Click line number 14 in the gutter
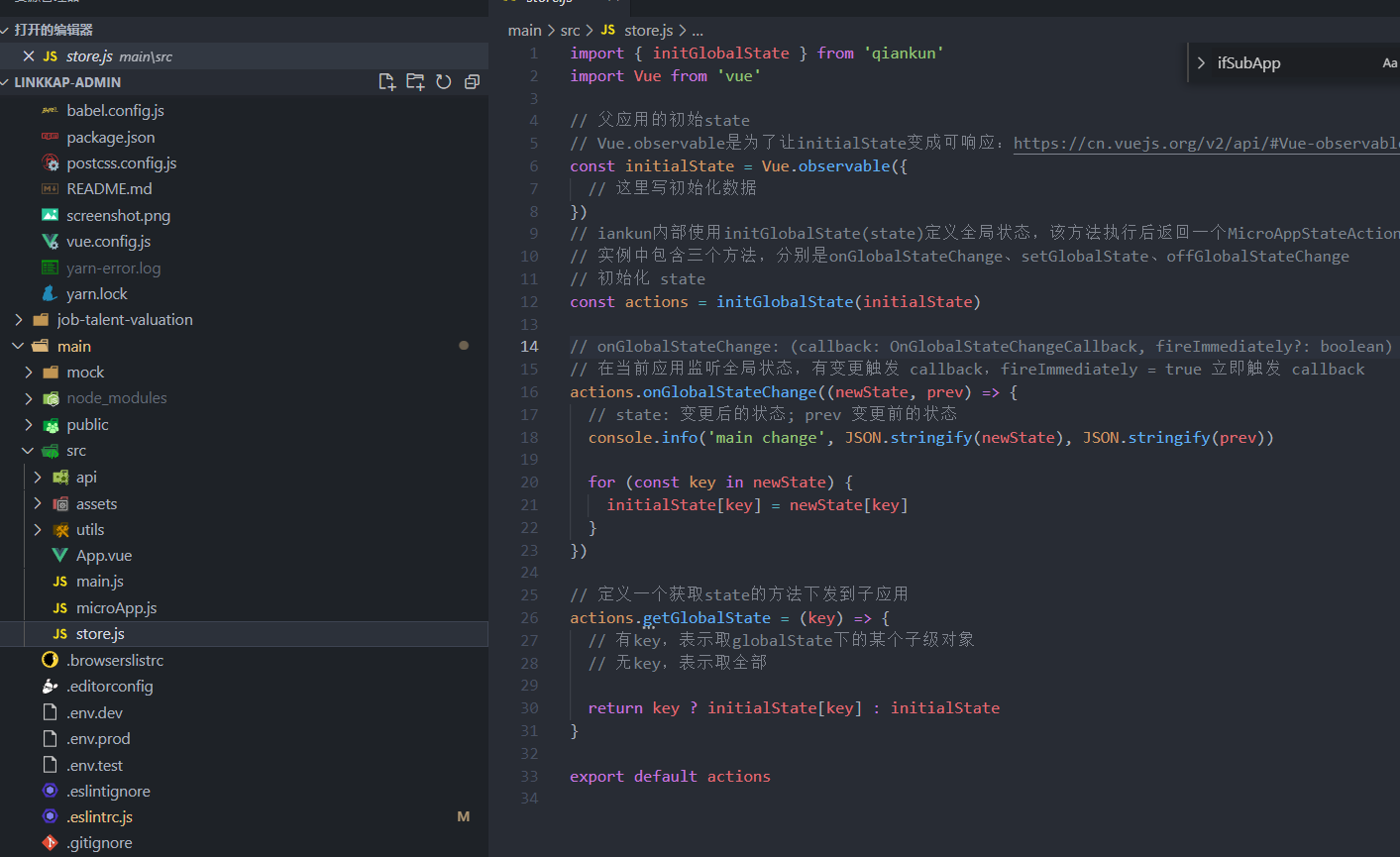The width and height of the screenshot is (1400, 857). coord(530,347)
